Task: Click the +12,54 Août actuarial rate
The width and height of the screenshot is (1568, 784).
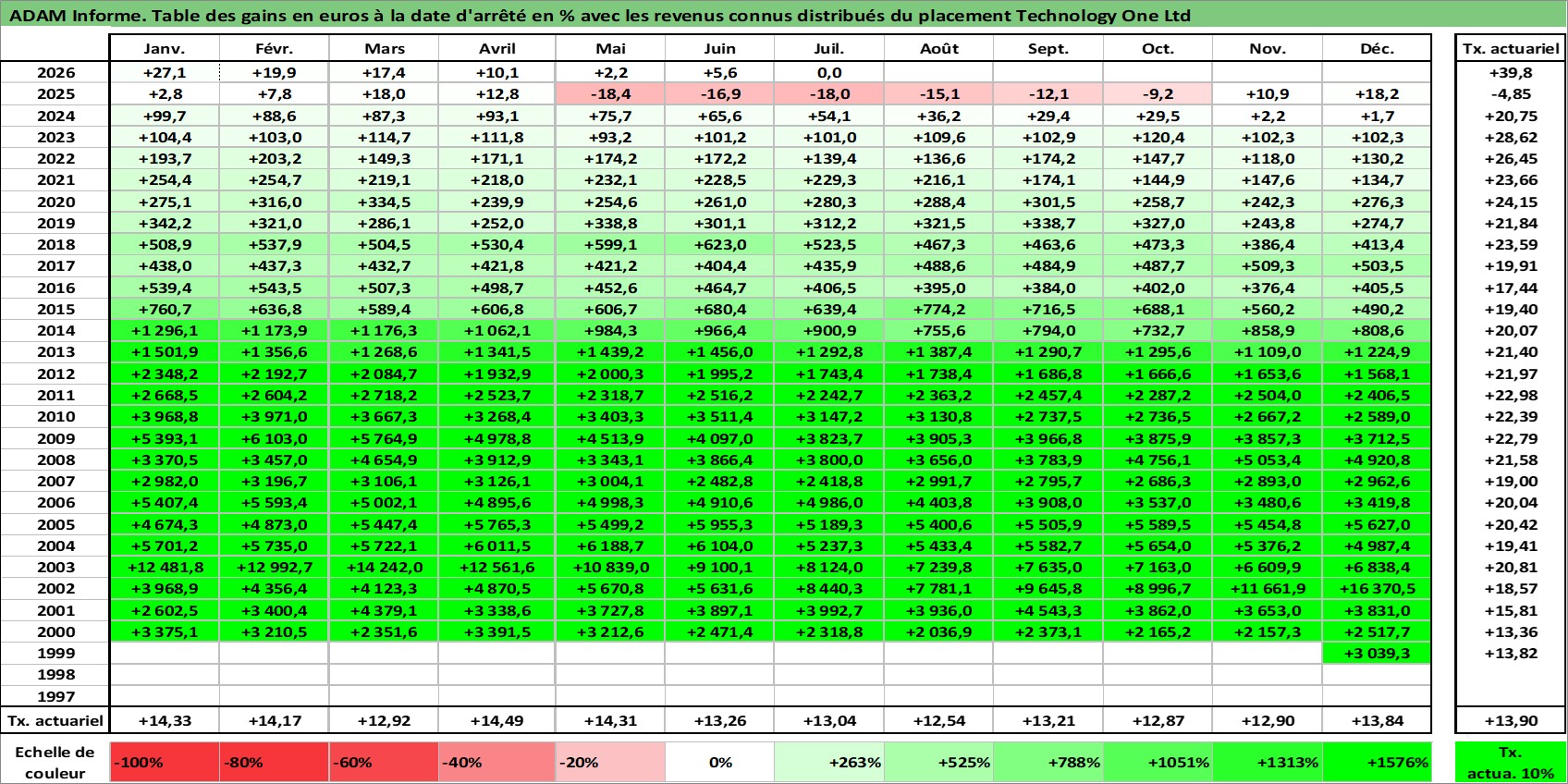Action: click(x=938, y=720)
